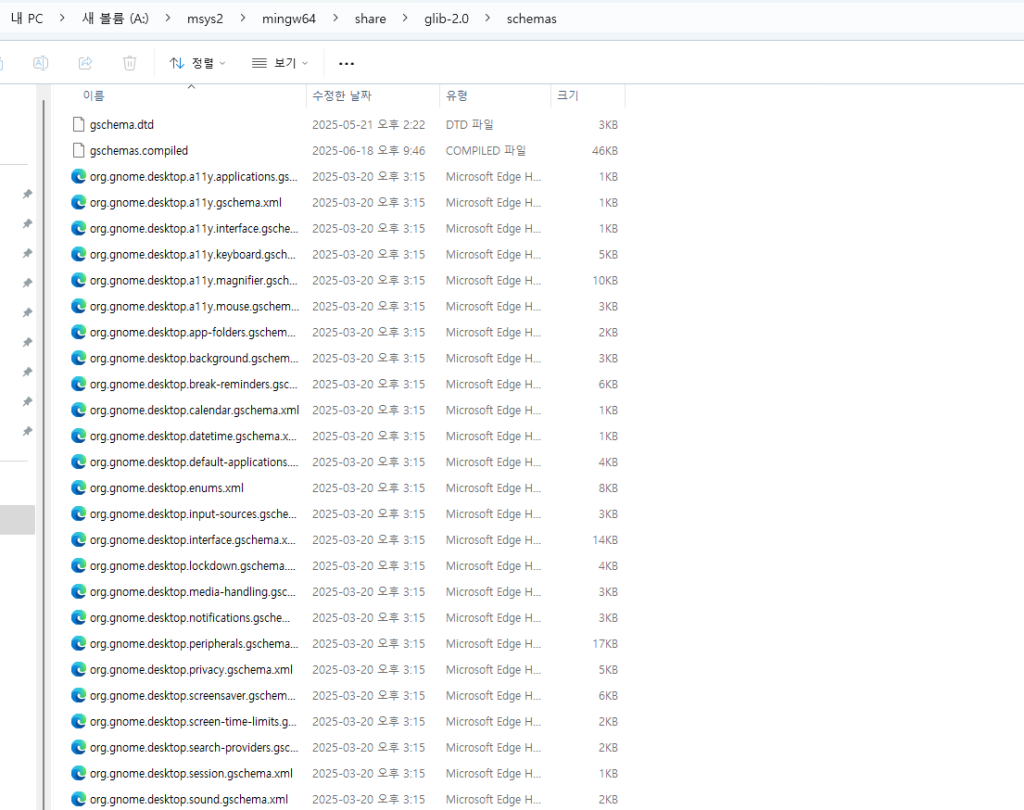Select org.gnome.desktop.session.gschema.xml file name

click(191, 773)
